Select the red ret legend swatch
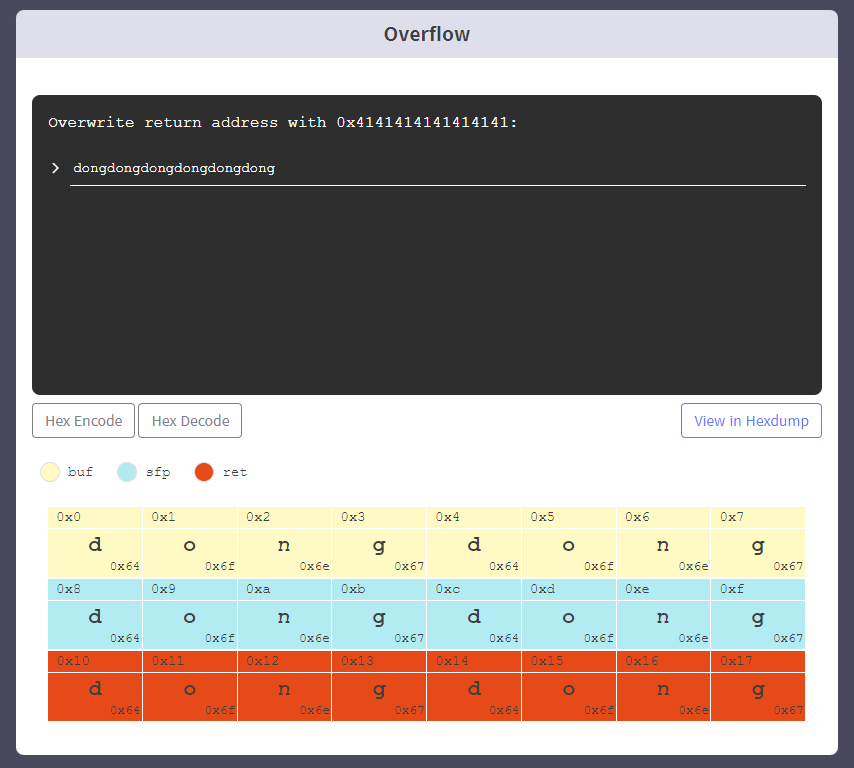 (204, 472)
